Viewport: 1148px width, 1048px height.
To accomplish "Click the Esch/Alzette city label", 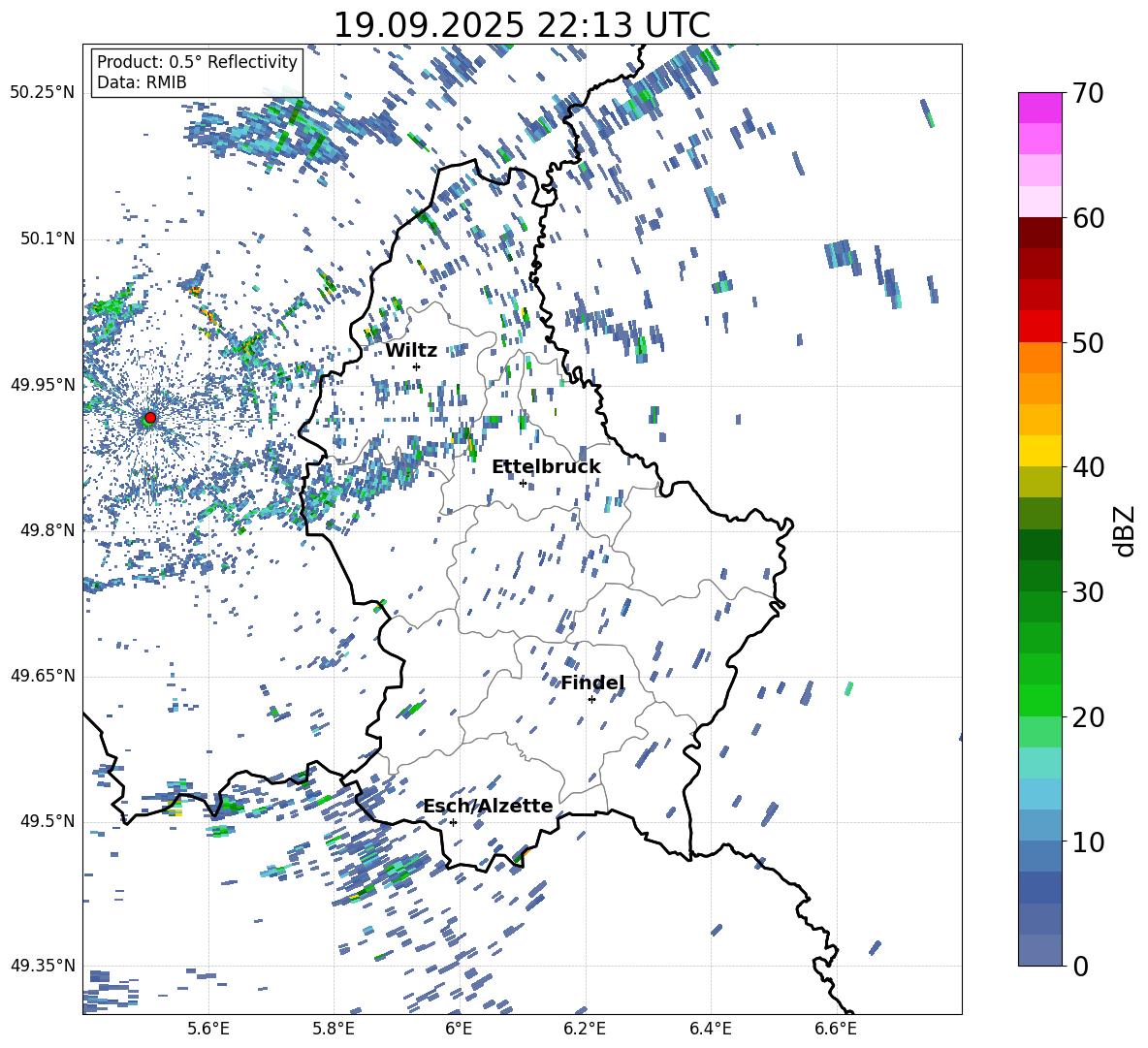I will click(488, 807).
